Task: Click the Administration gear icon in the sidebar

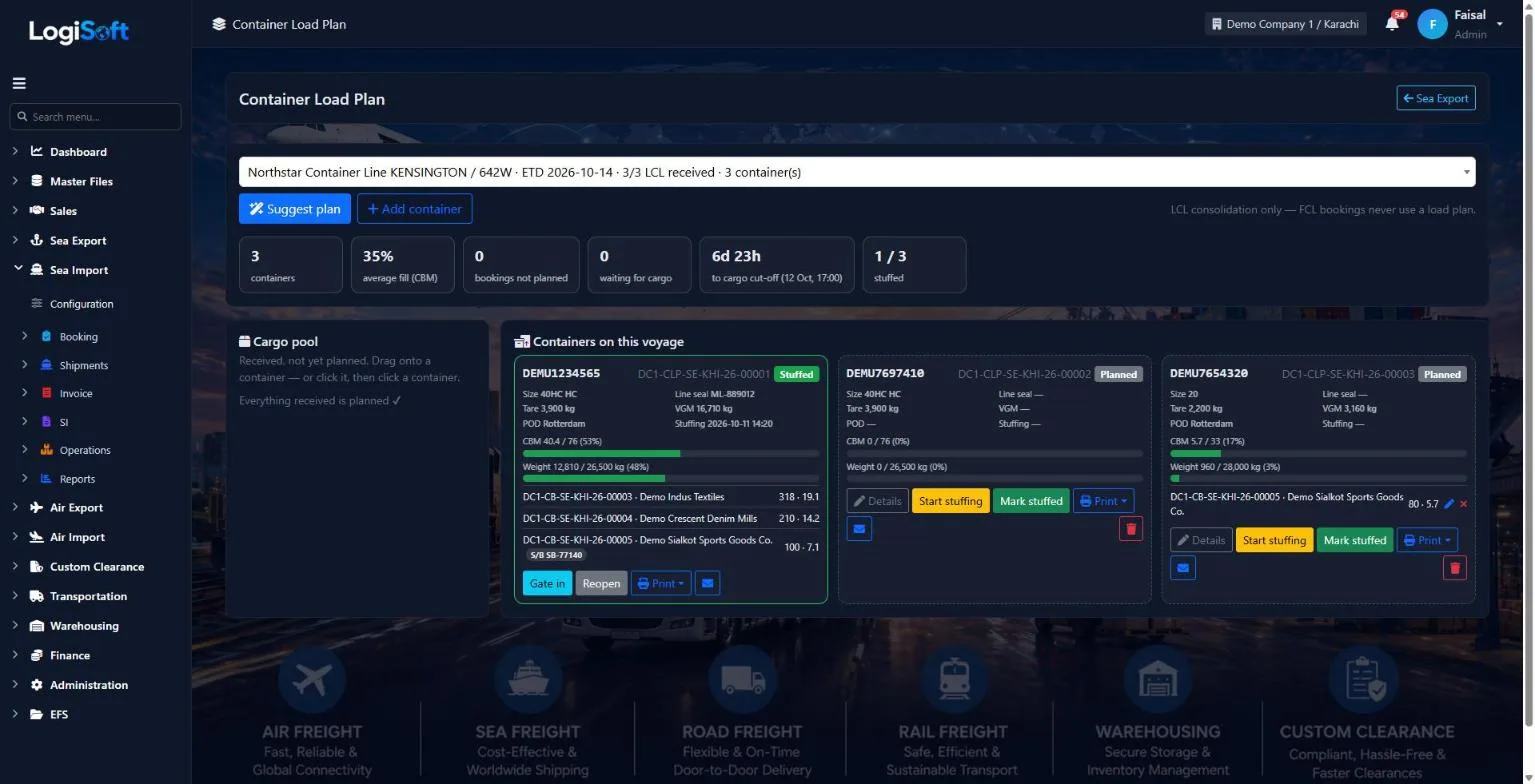Action: click(37, 685)
